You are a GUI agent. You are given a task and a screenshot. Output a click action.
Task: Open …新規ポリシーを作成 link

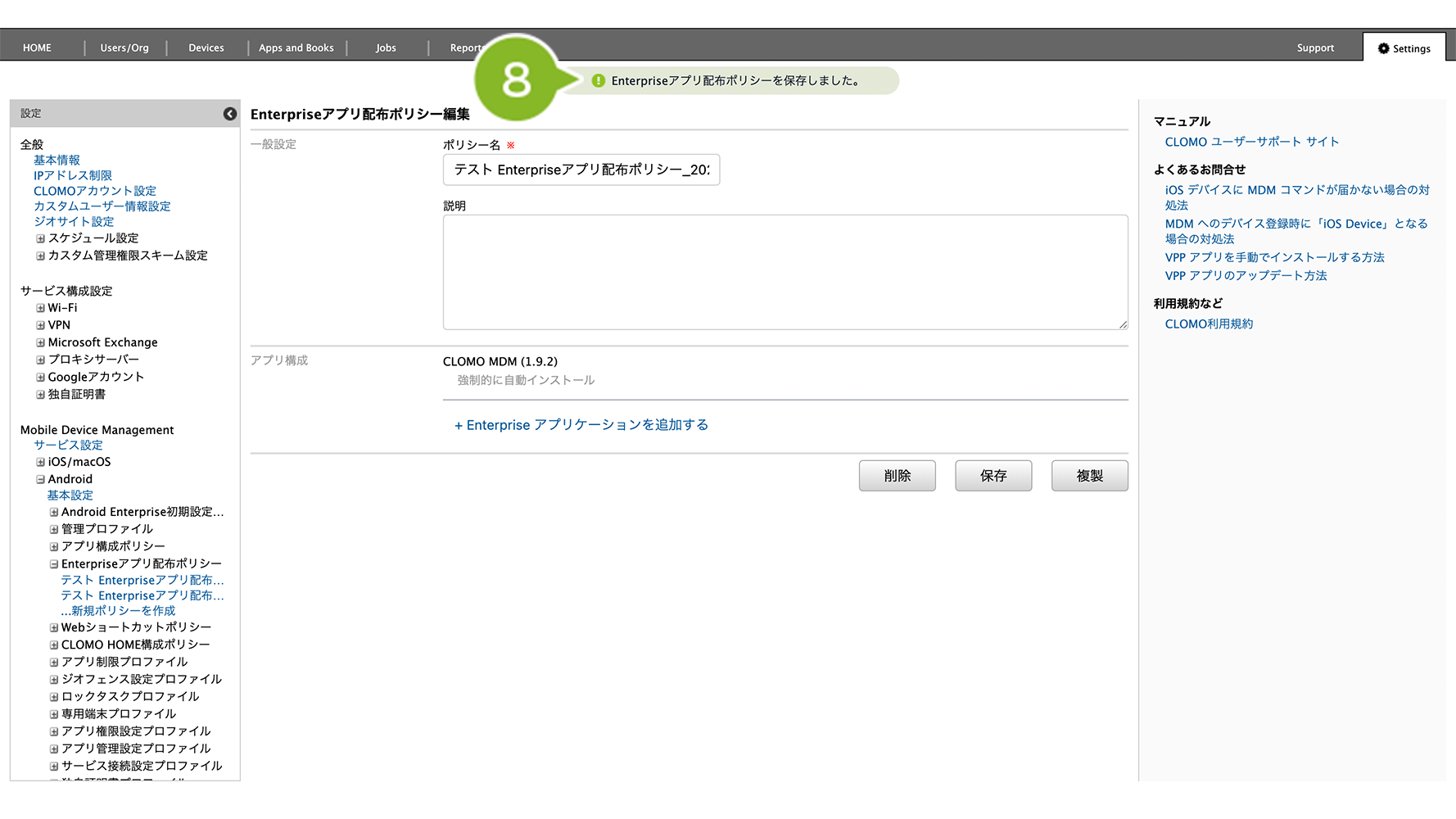coord(118,611)
